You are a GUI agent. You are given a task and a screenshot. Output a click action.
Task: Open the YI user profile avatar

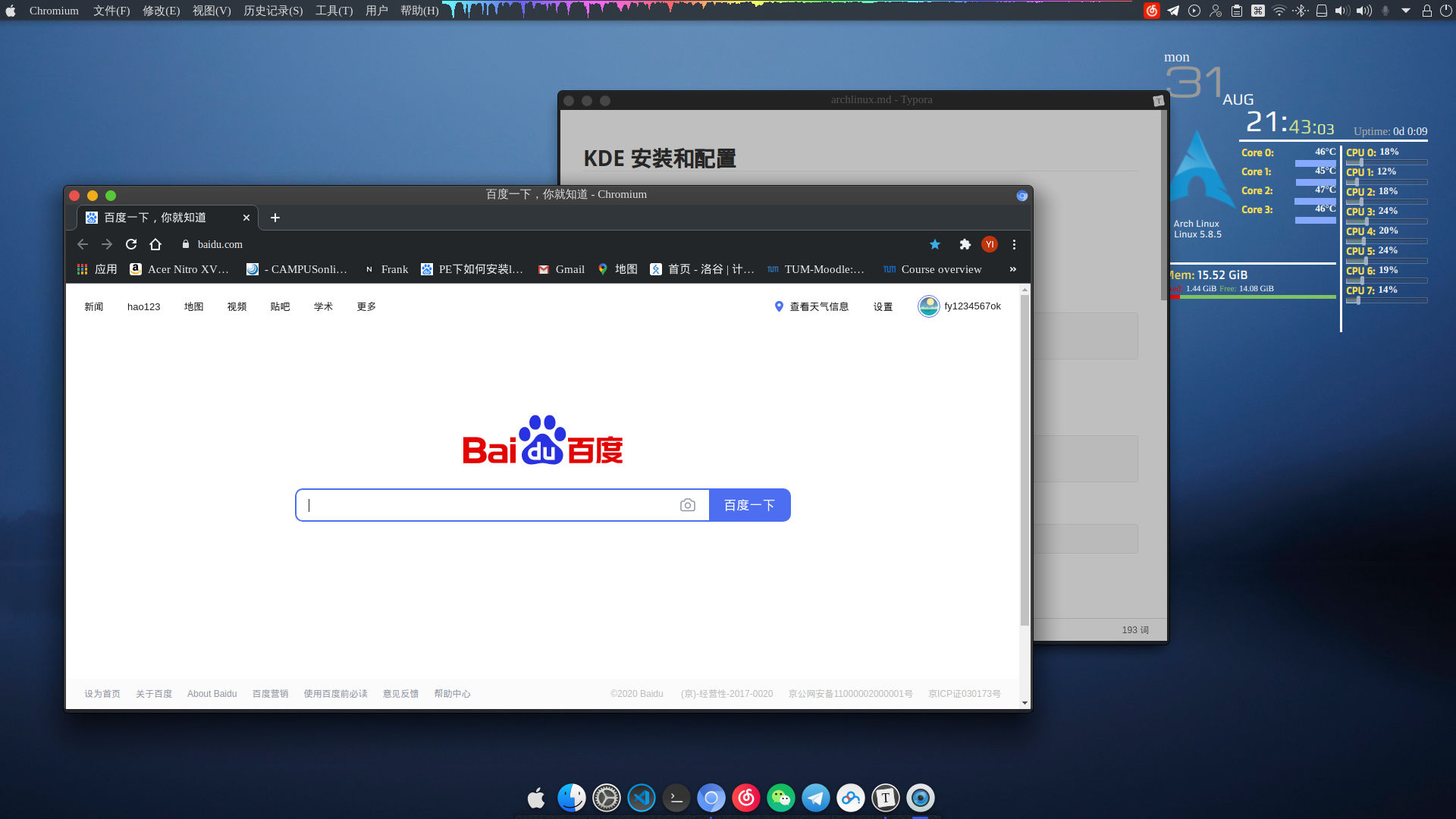[990, 244]
